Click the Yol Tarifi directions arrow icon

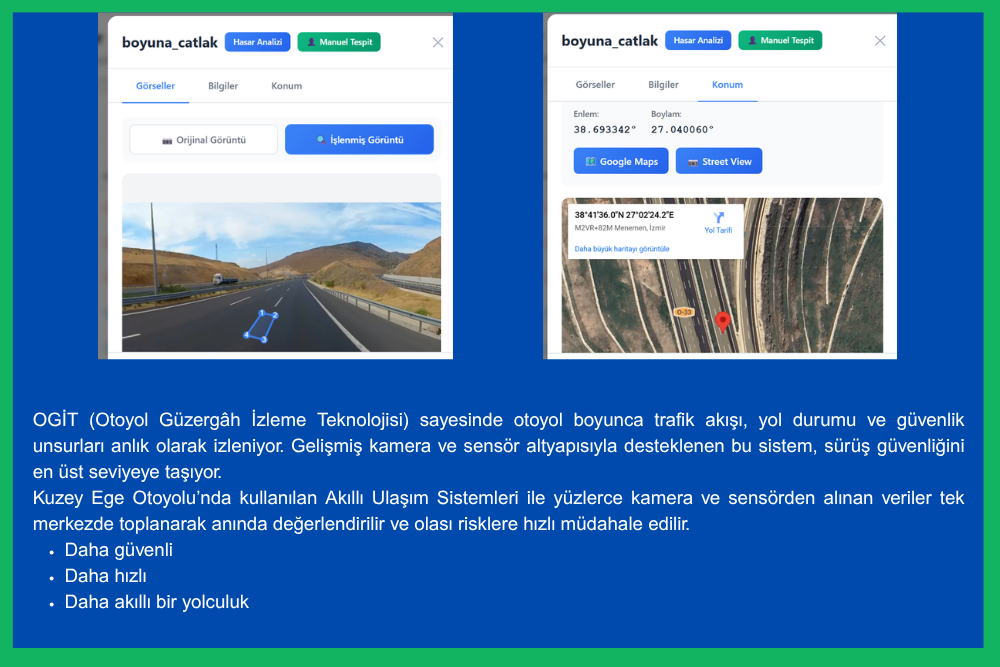pos(718,217)
